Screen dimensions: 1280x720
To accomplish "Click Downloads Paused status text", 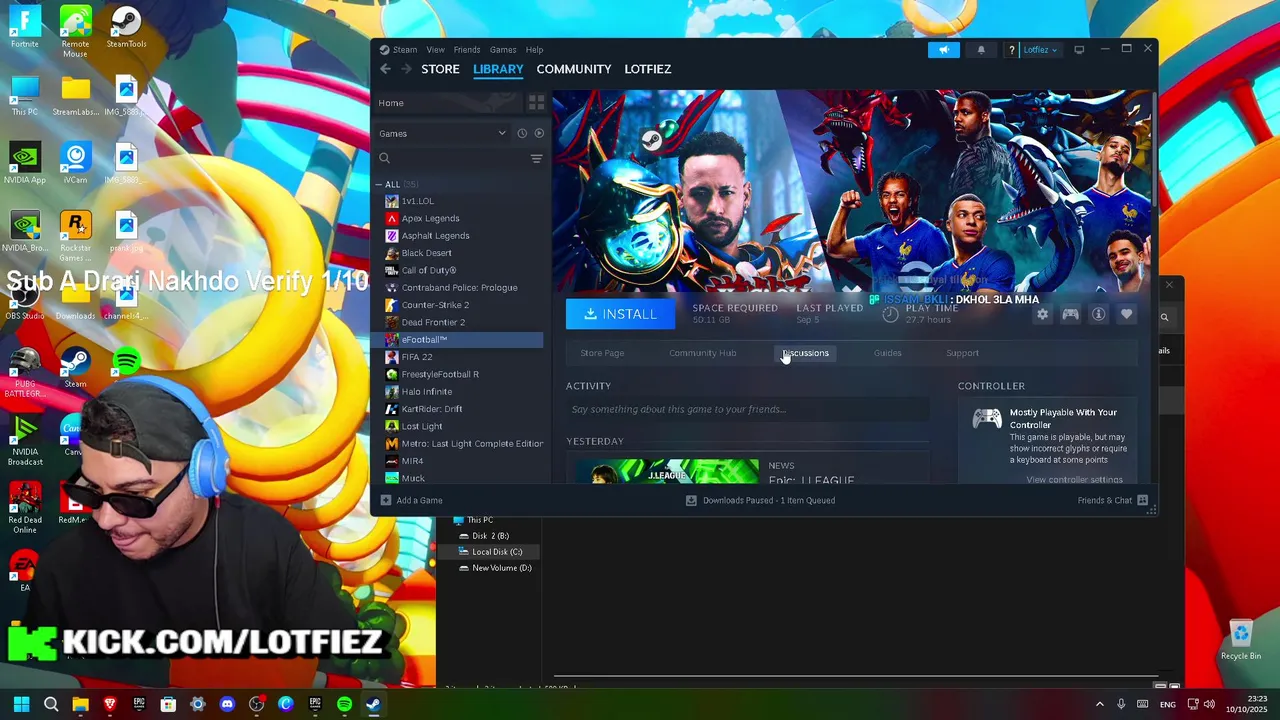I will (769, 500).
